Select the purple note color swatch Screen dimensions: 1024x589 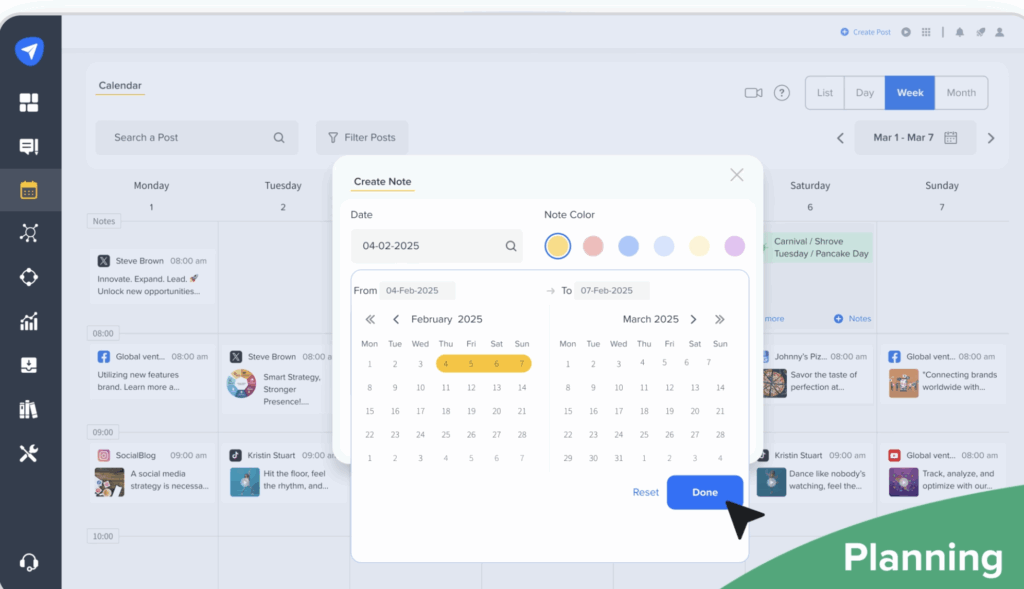735,245
